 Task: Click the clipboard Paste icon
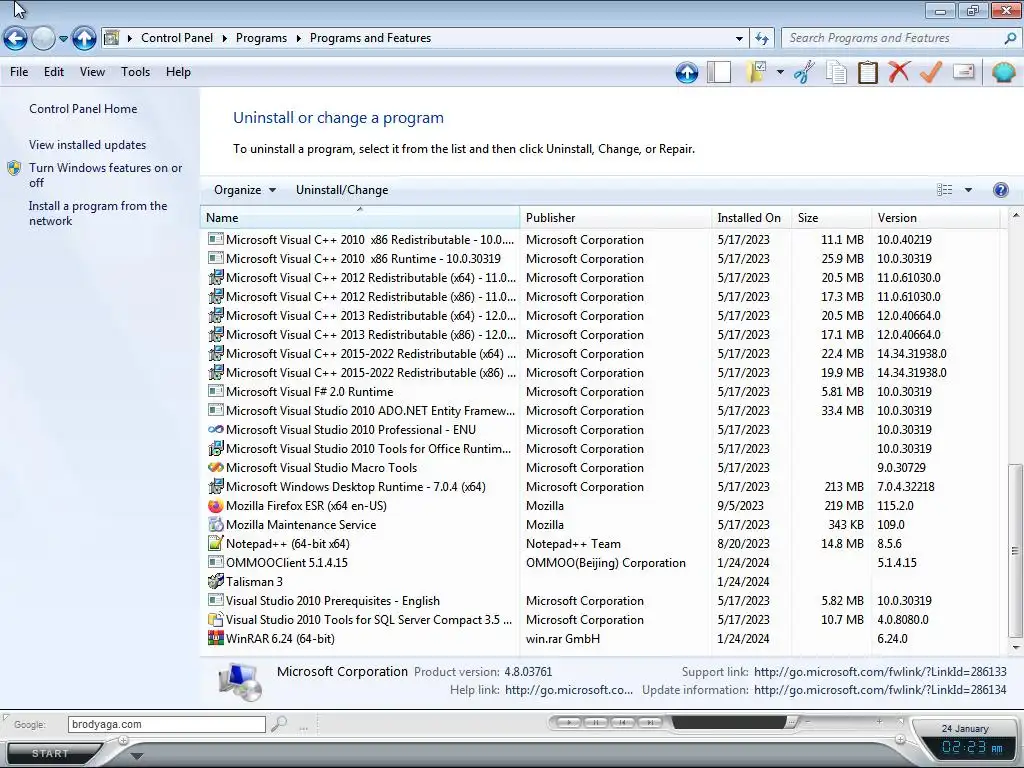867,72
